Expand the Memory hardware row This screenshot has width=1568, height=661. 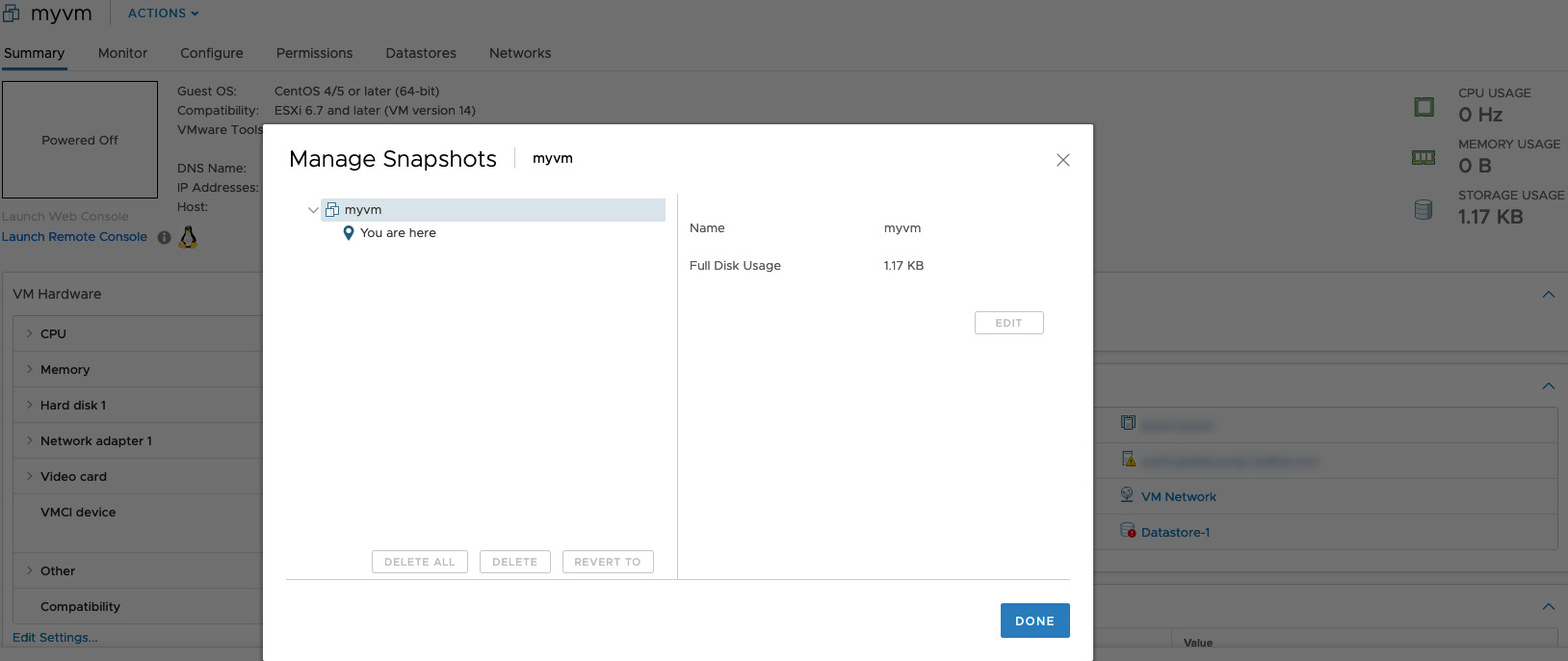(x=30, y=369)
